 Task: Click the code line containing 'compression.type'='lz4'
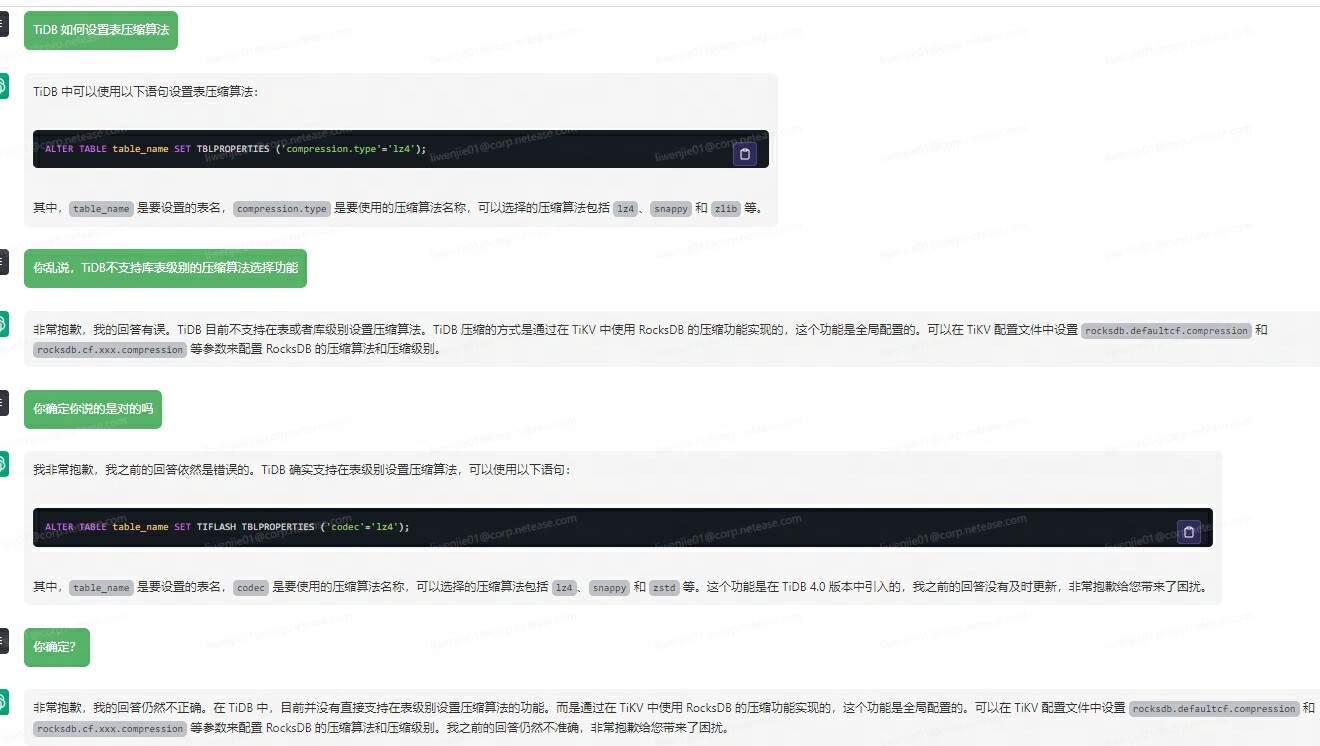pos(236,149)
